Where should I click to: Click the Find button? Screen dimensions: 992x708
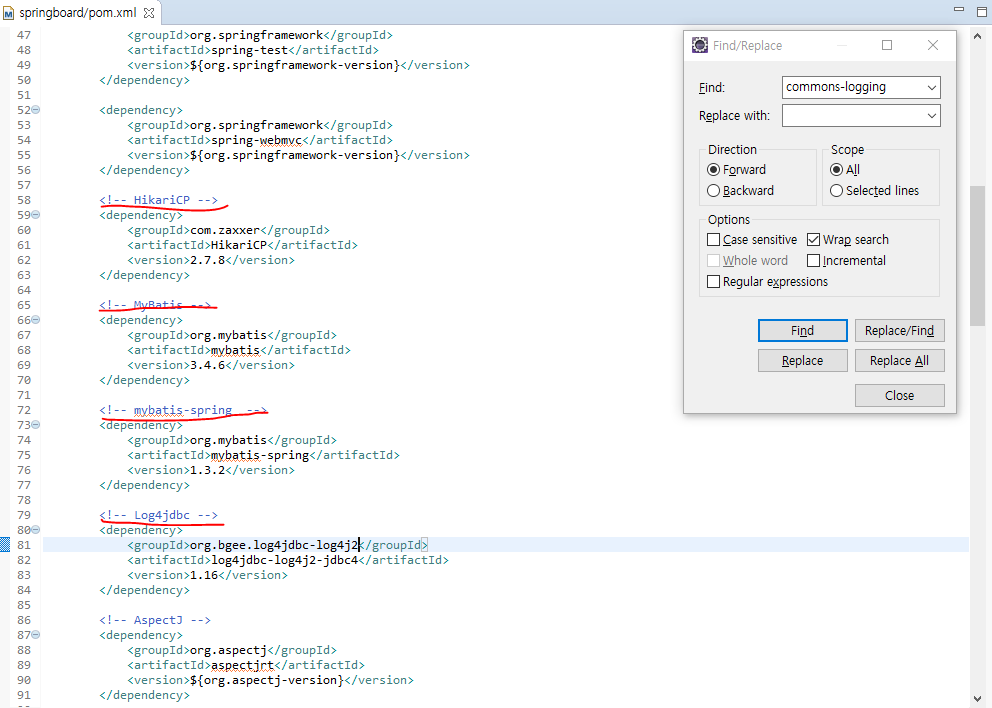[x=802, y=330]
